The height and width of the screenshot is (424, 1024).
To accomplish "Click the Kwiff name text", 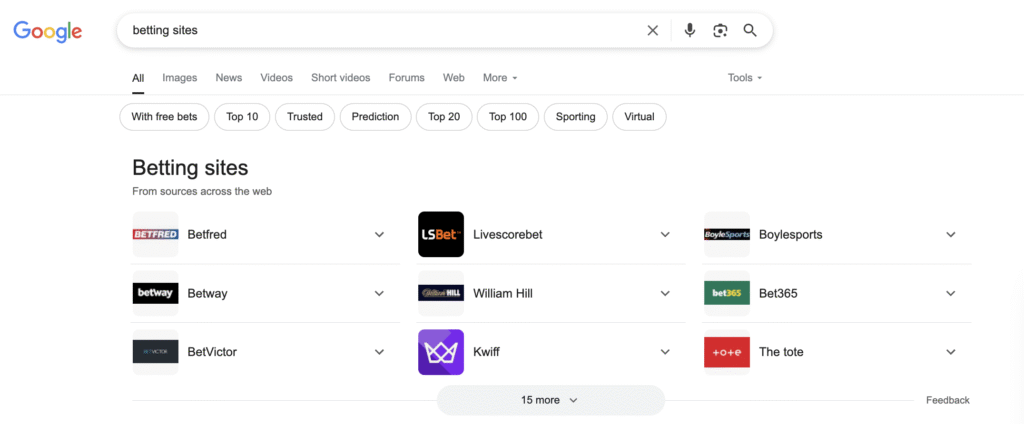I will (x=487, y=352).
